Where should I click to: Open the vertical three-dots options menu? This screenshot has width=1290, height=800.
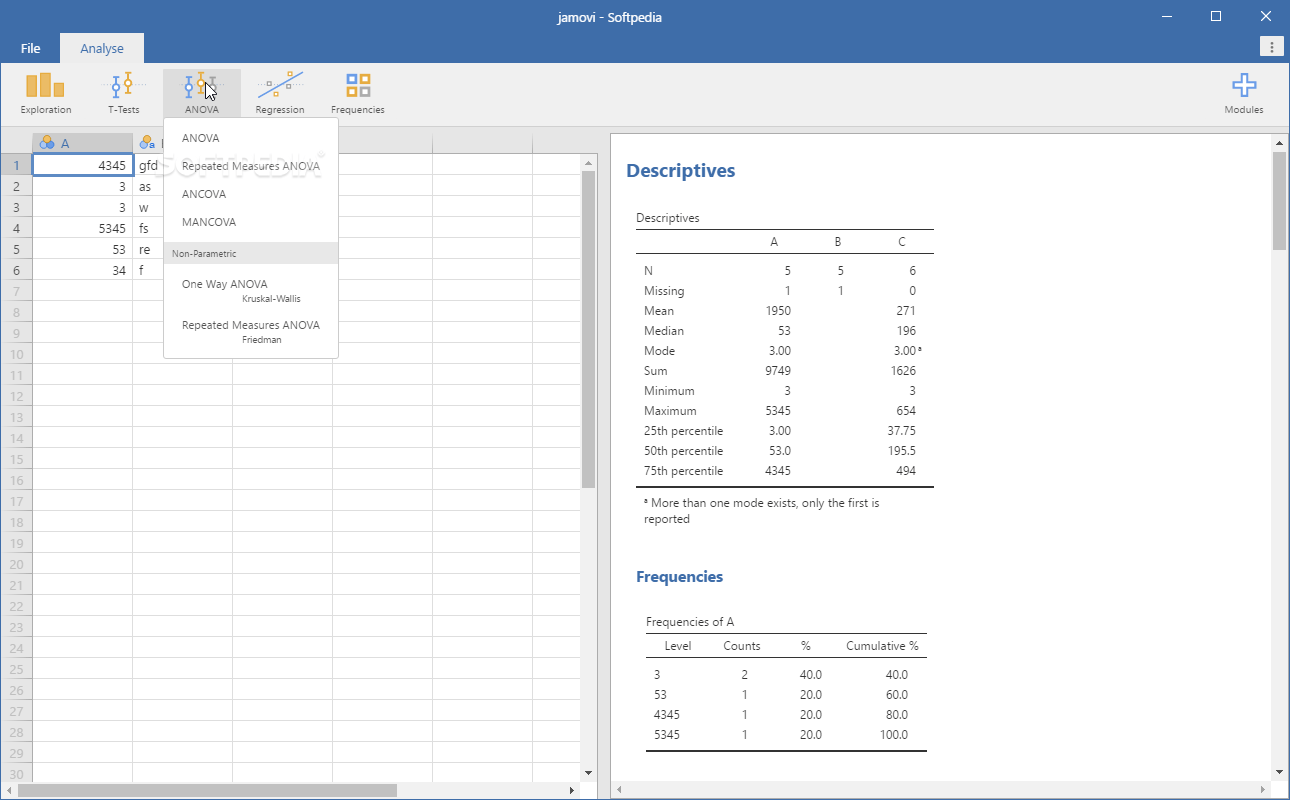coord(1271,47)
